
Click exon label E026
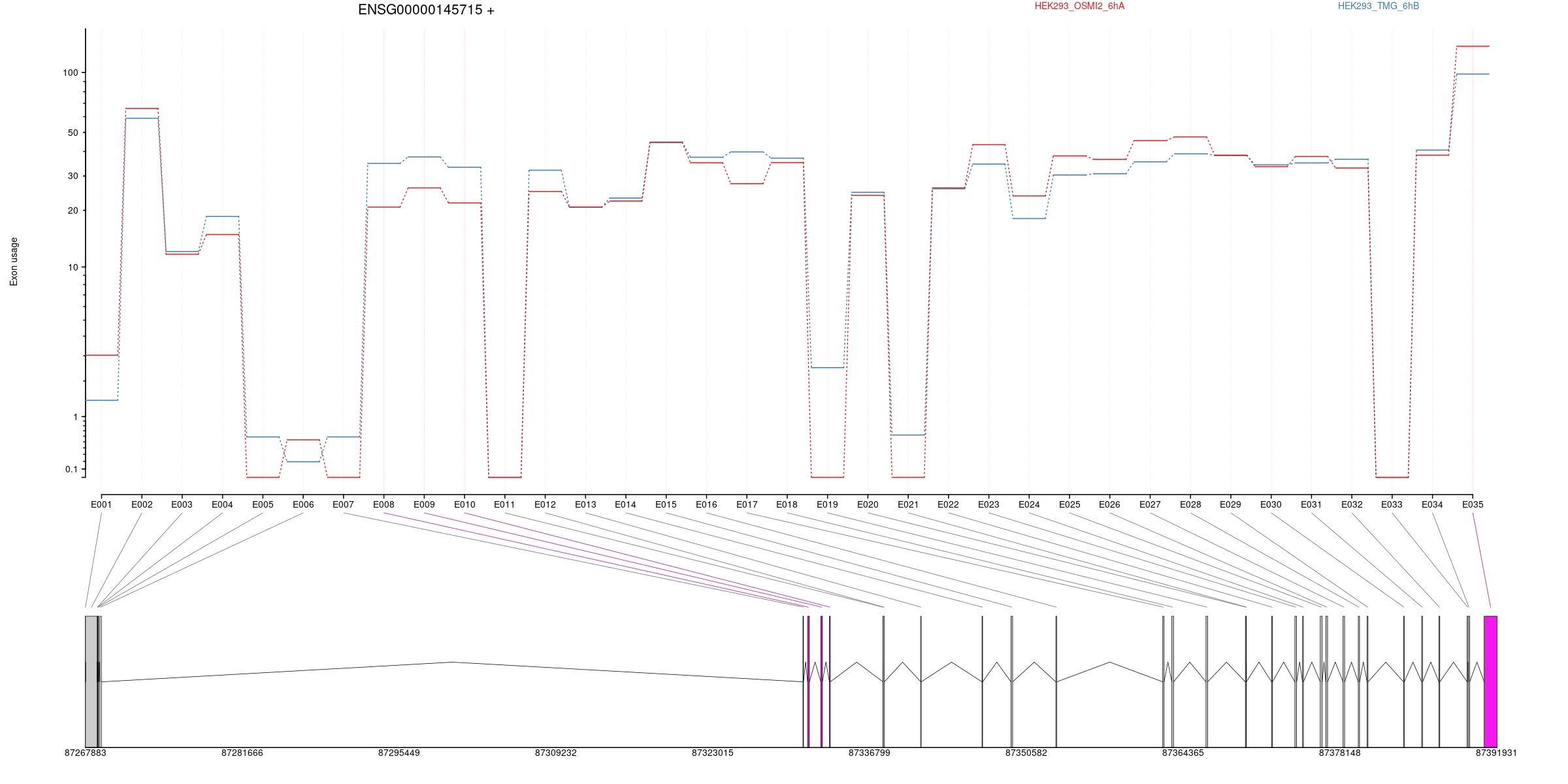(x=1109, y=504)
